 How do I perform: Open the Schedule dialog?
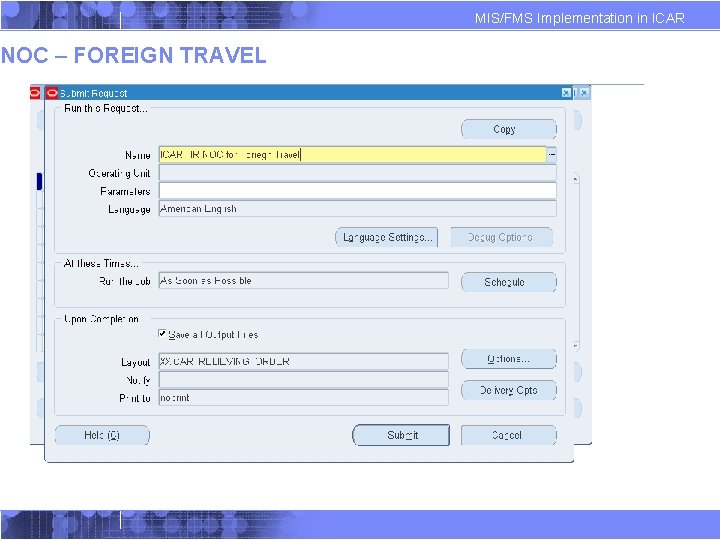(509, 282)
